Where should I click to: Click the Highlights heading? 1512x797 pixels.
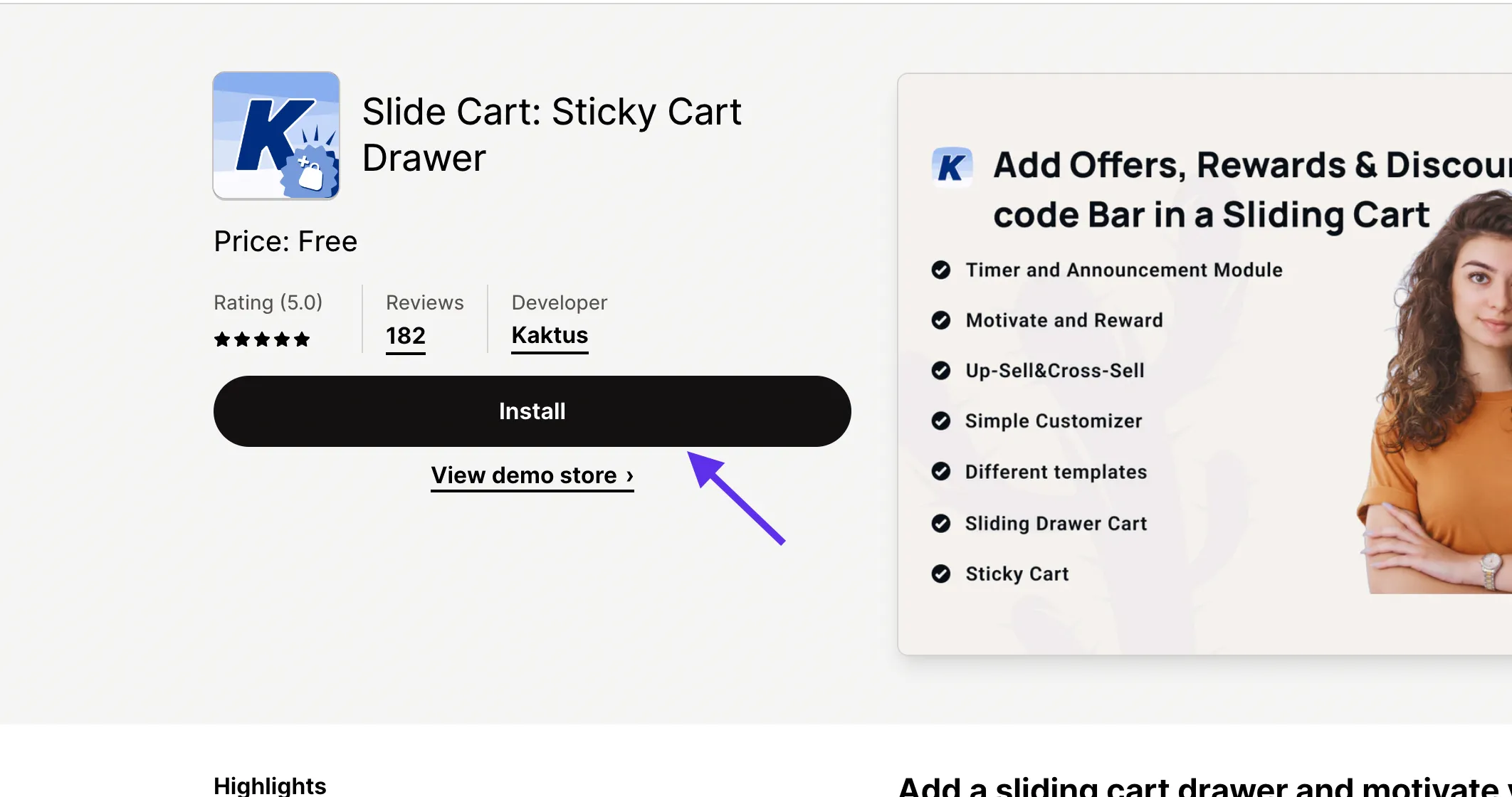click(269, 785)
